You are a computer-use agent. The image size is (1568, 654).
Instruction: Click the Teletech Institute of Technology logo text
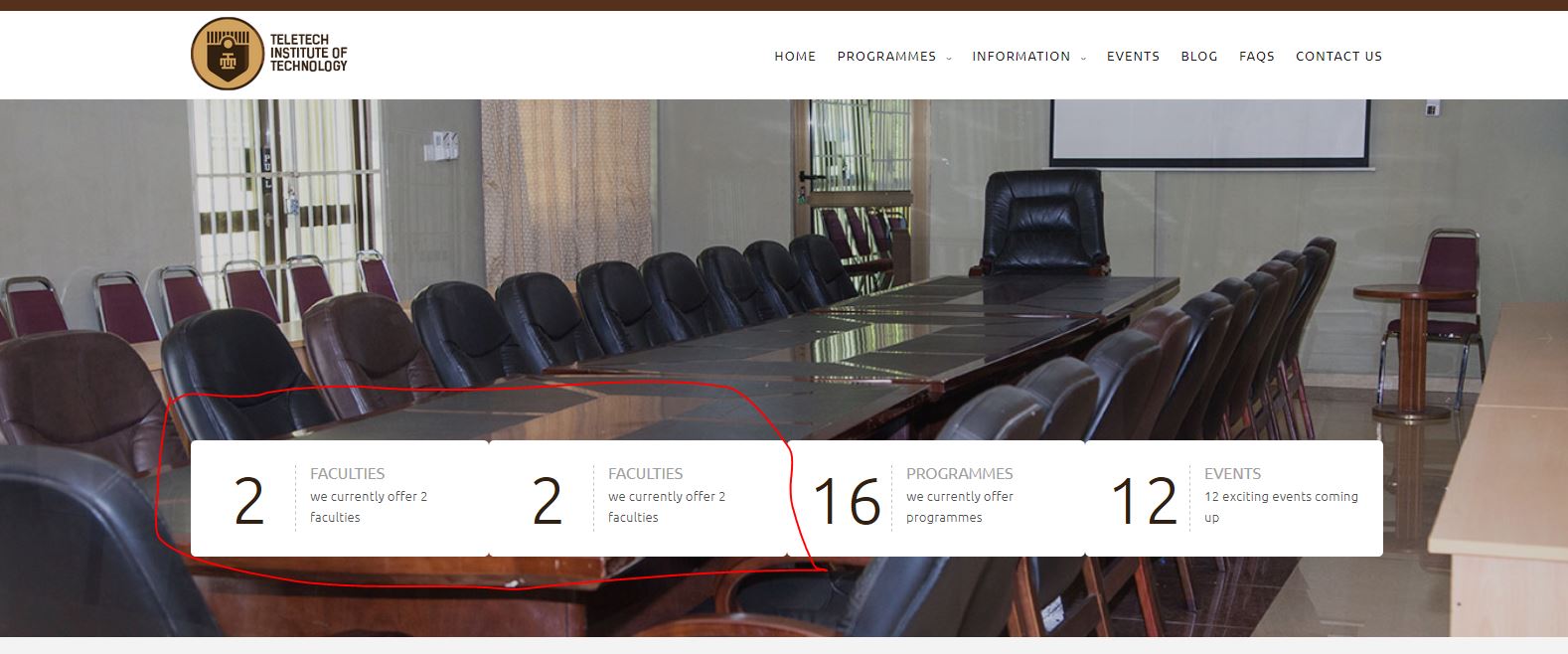pos(309,54)
